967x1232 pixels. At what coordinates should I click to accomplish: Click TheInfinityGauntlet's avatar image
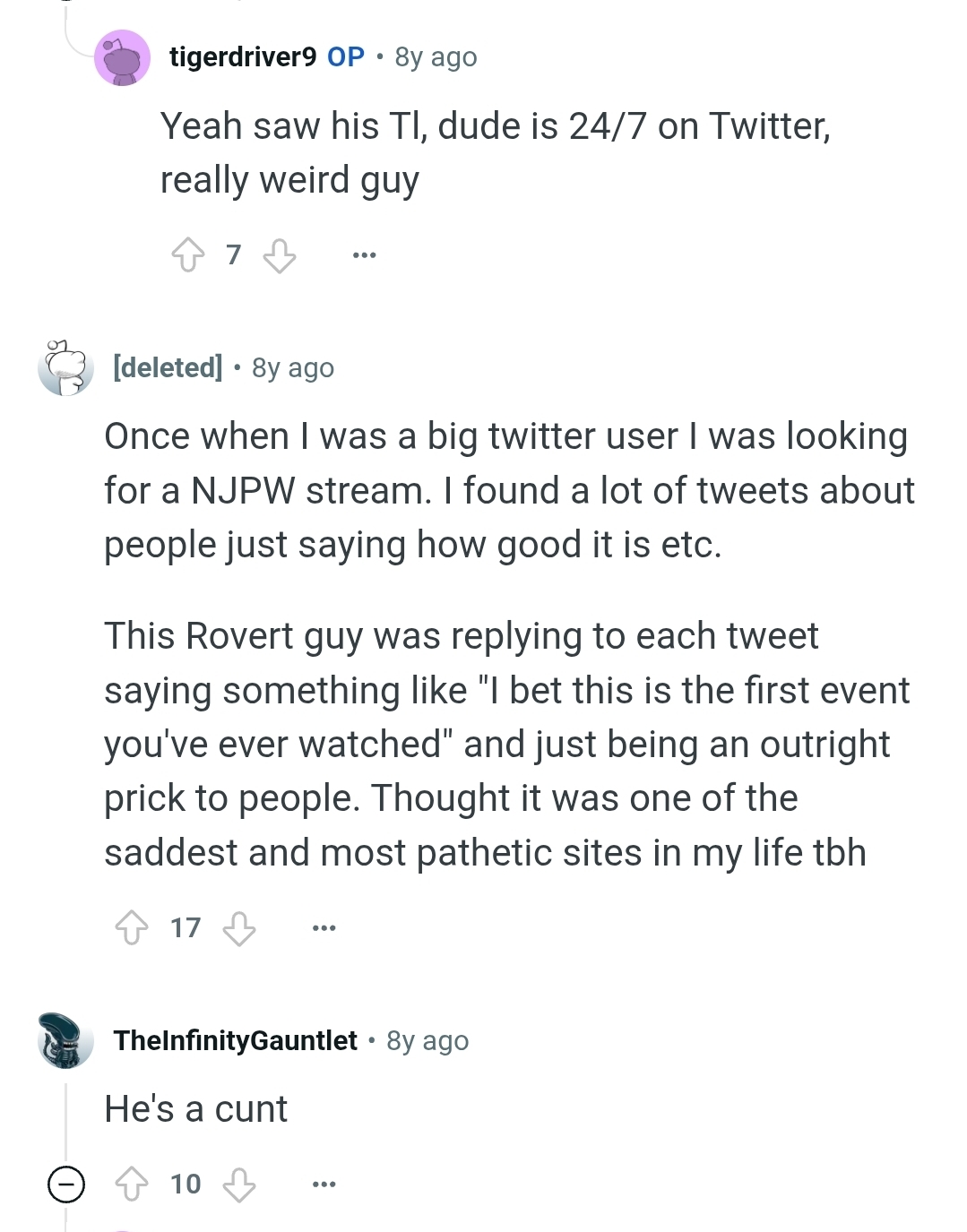coord(66,1040)
